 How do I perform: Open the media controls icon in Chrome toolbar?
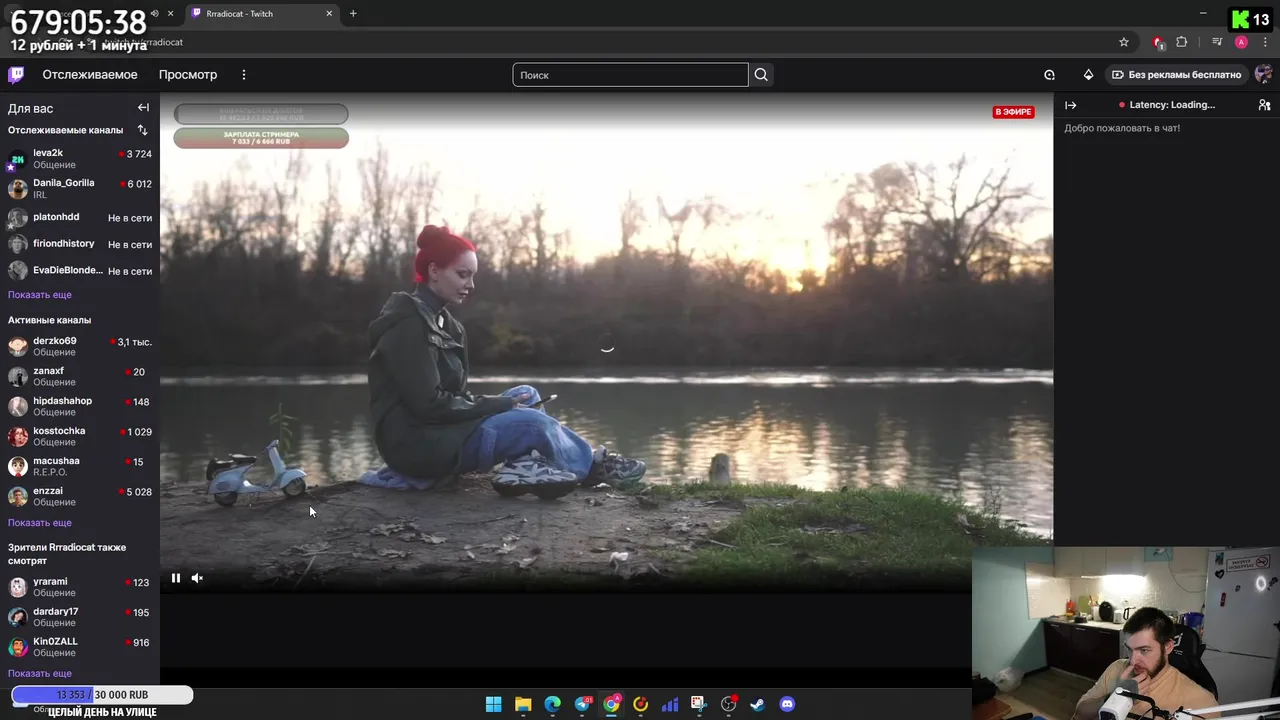(1217, 42)
